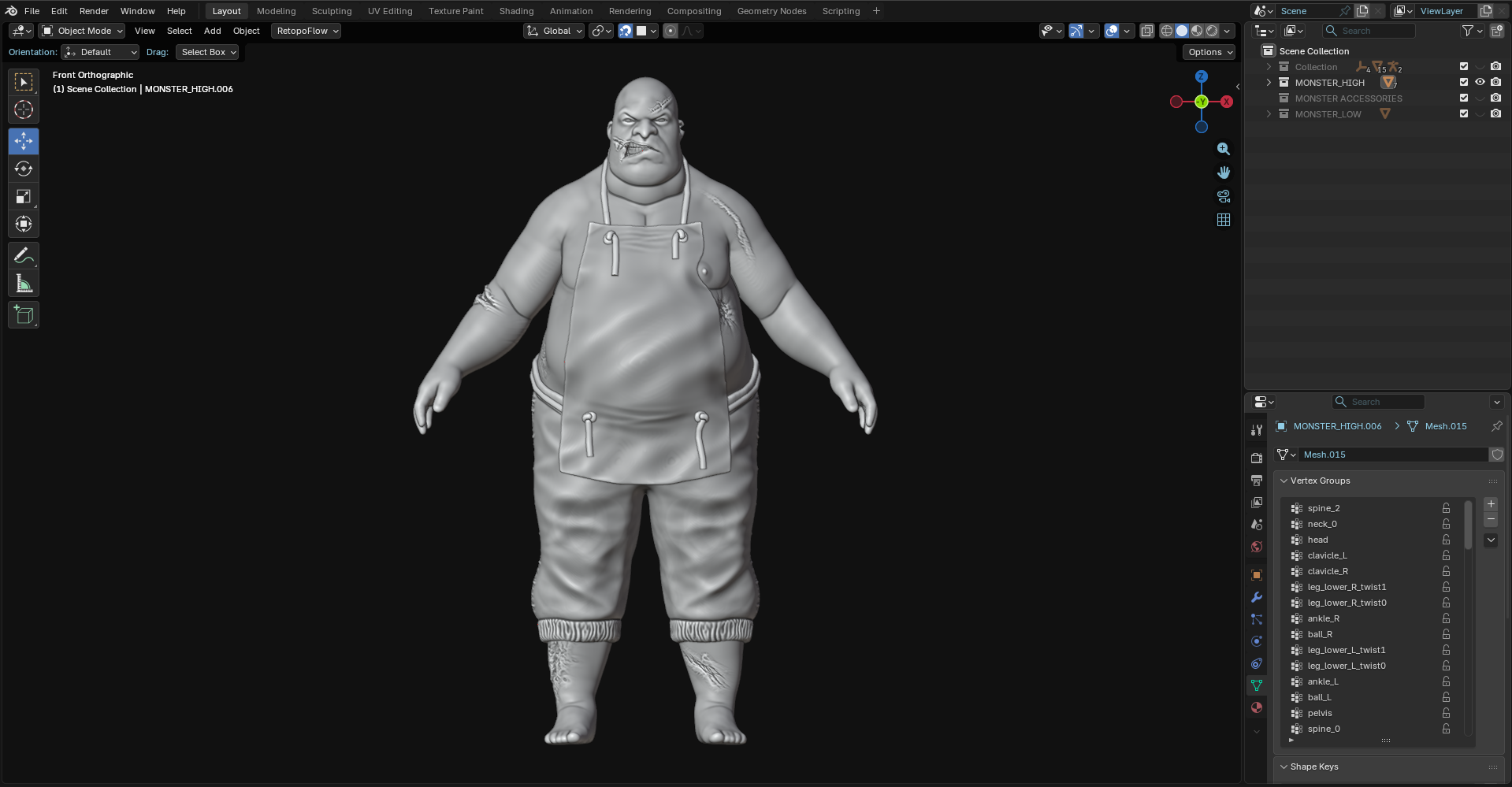Select the Rotate tool in toolbar
This screenshot has width=1512, height=787.
click(24, 169)
